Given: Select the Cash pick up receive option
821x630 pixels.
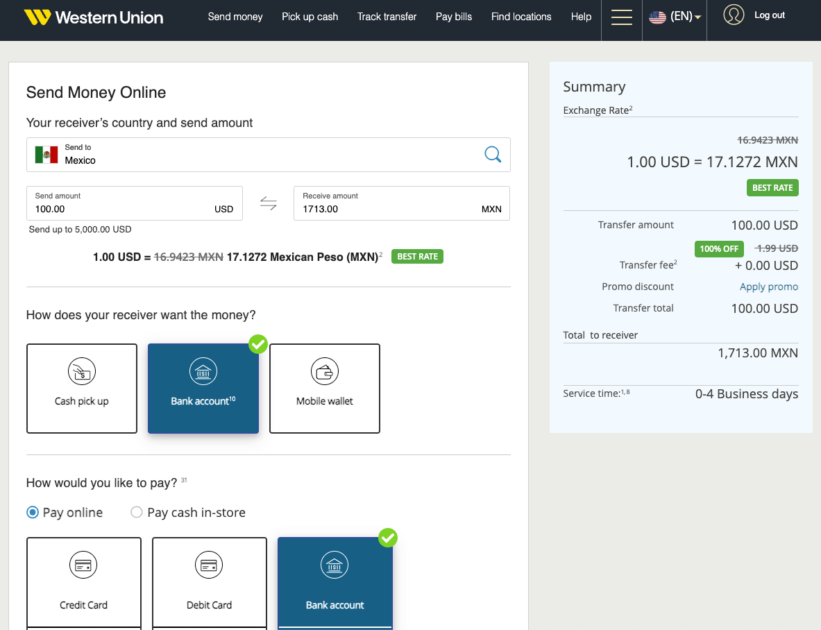Looking at the screenshot, I should click(x=82, y=388).
